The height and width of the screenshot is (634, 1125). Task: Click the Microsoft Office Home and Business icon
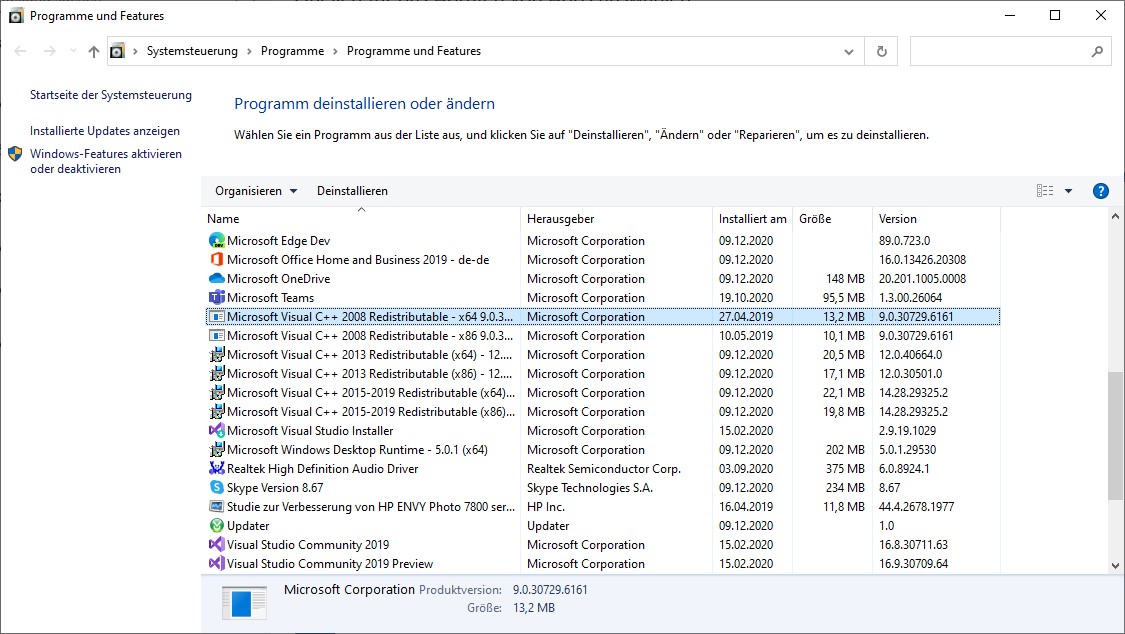click(x=216, y=260)
